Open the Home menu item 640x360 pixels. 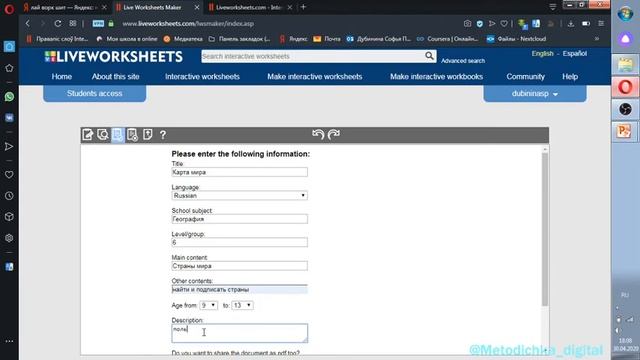point(62,77)
